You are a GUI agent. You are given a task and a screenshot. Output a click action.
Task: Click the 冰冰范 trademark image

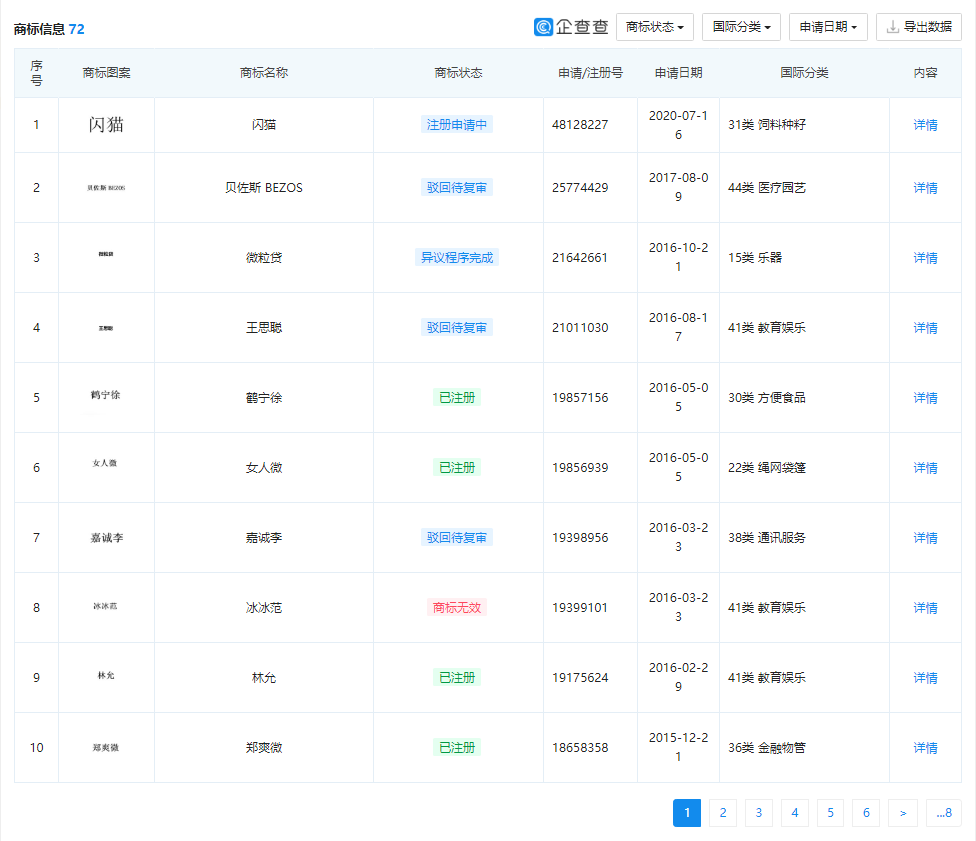(105, 606)
